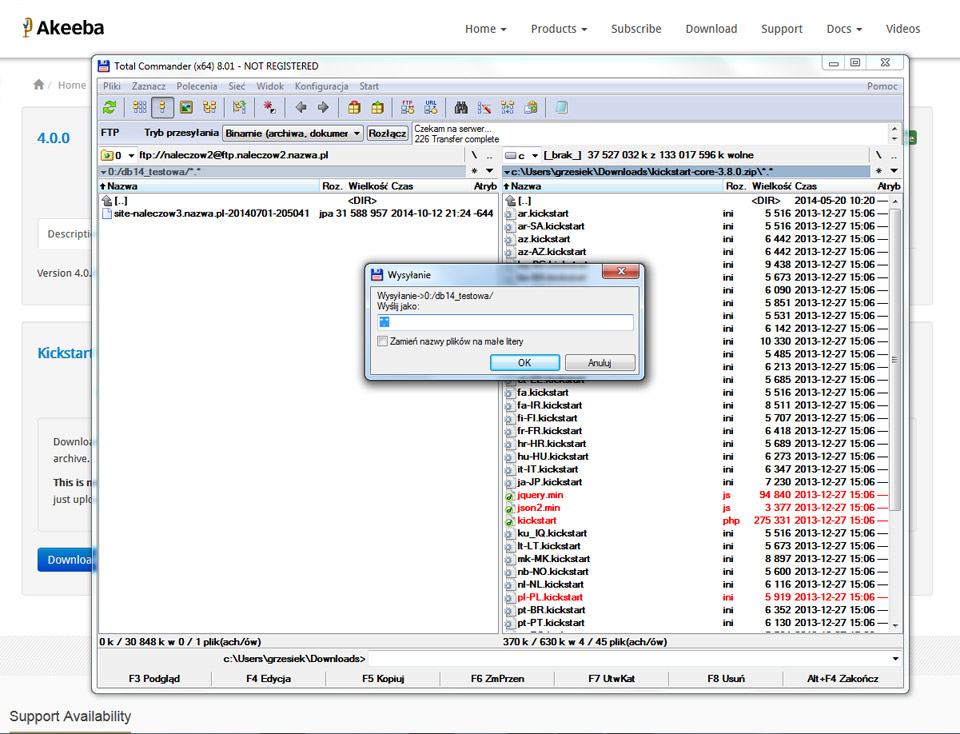Click the F7 UtwKat button

611,678
